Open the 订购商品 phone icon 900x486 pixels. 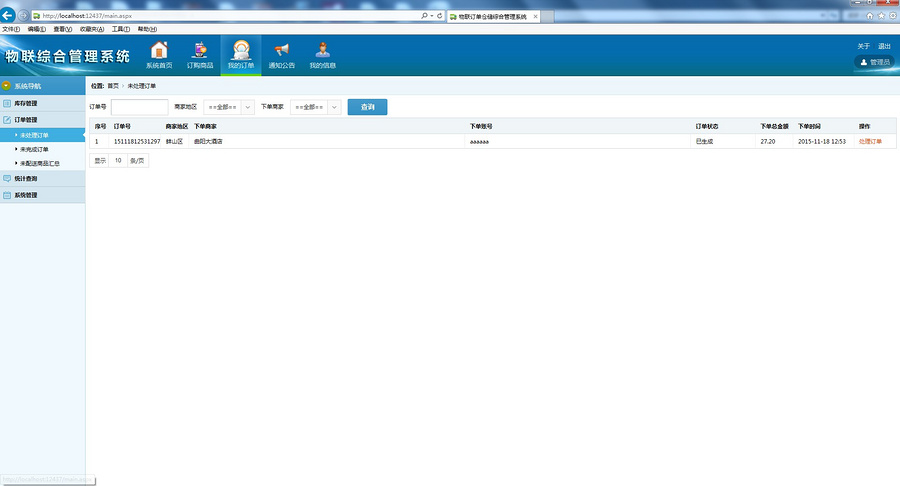coord(200,50)
